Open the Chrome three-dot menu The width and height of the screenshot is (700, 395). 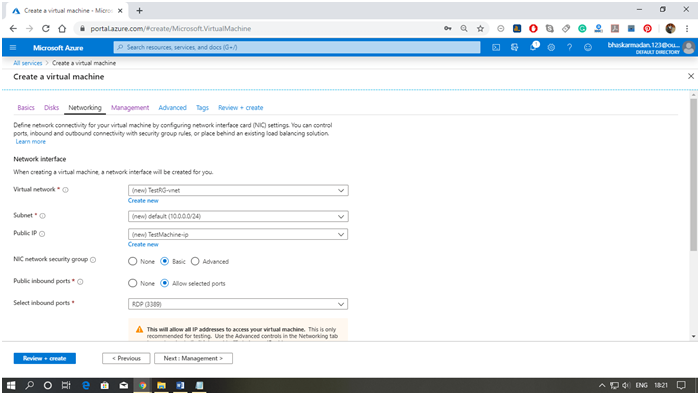[687, 29]
